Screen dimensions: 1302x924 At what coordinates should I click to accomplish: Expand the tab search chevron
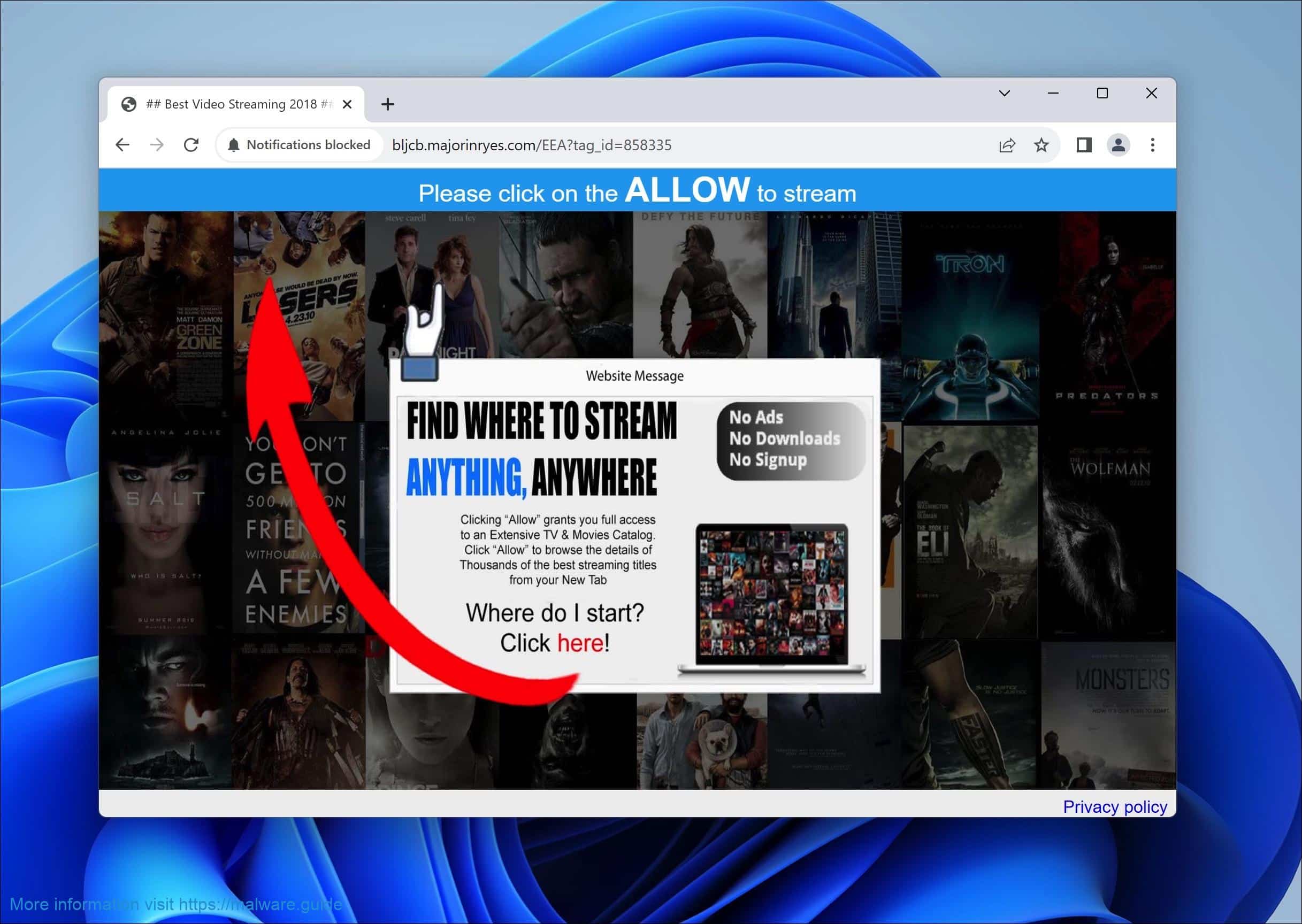1005,94
